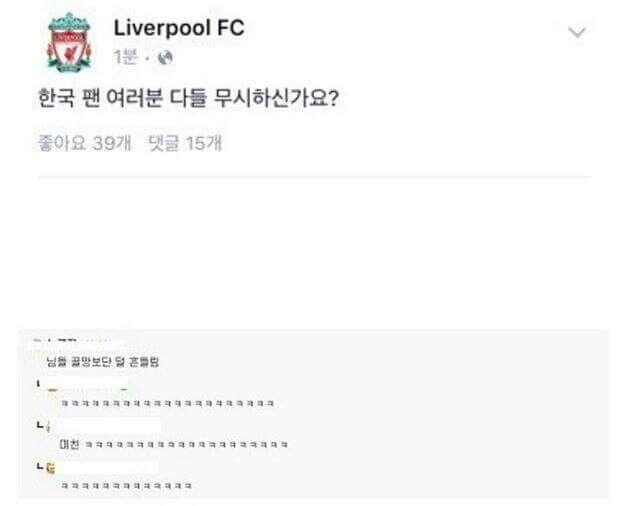
Task: Click the orange avatar of the last replier
Action: pos(51,467)
